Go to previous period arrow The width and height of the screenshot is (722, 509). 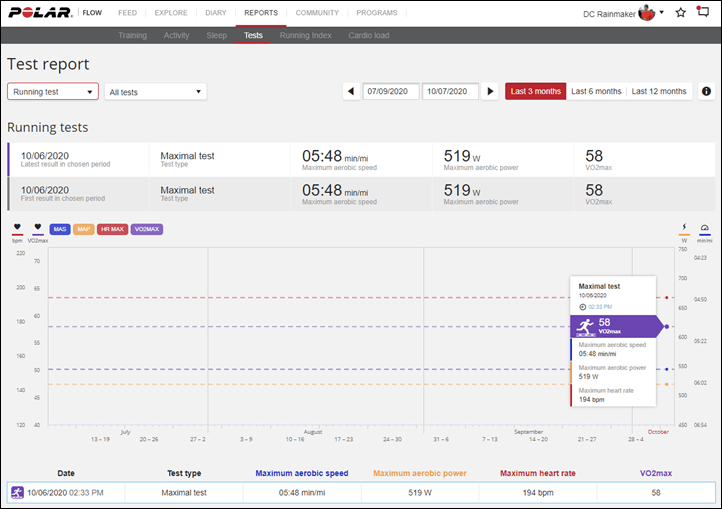point(351,91)
